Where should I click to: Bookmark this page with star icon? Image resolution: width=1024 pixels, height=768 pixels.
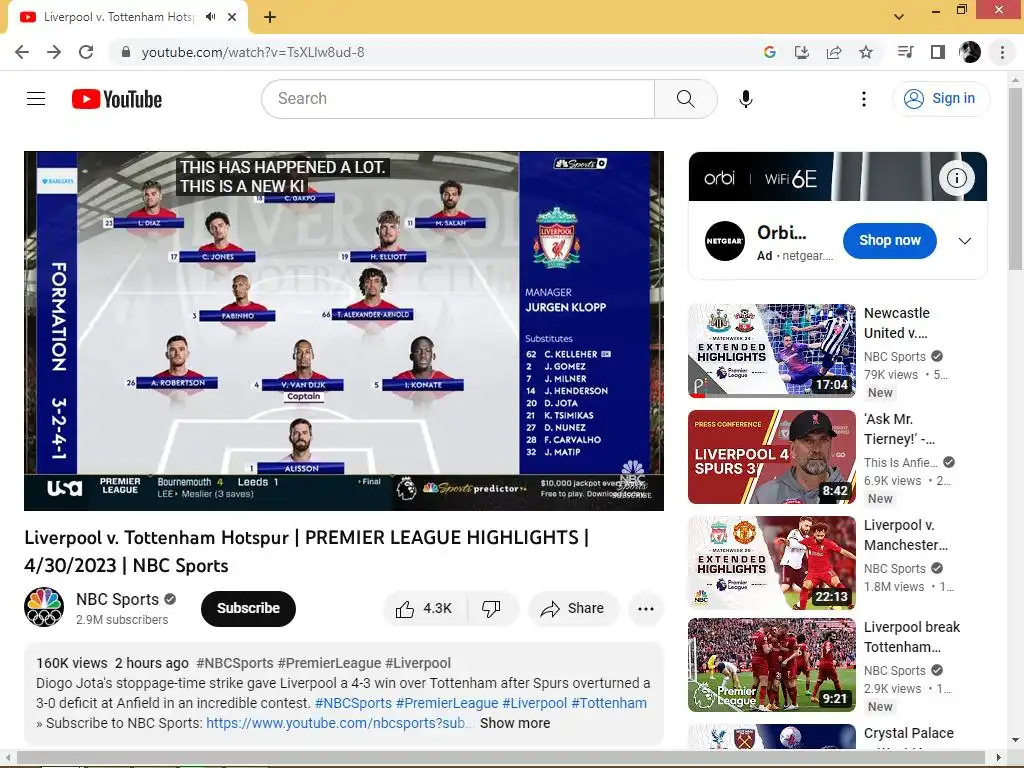pos(866,52)
